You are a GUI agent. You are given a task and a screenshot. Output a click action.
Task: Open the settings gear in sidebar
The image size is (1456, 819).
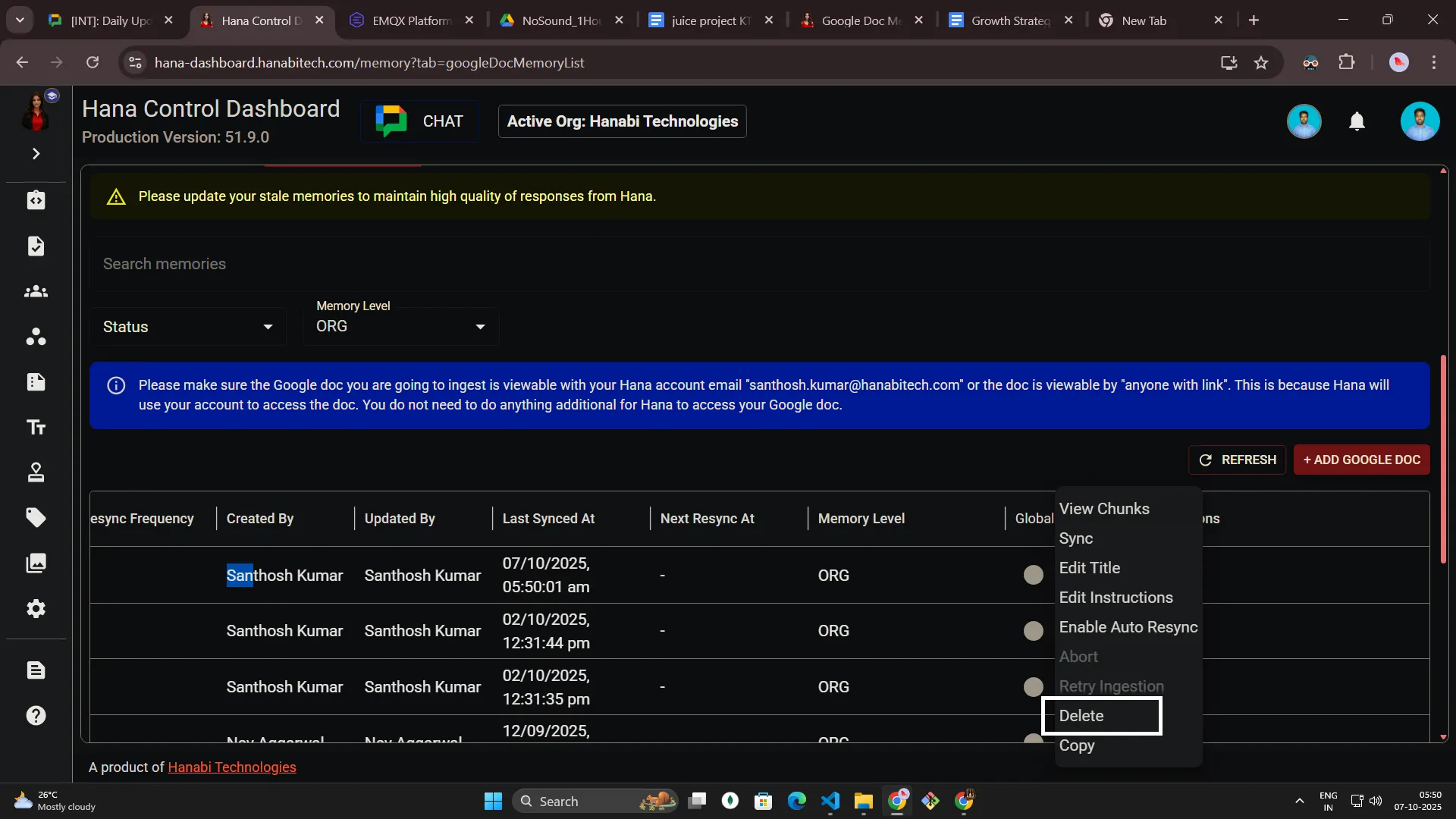36,609
